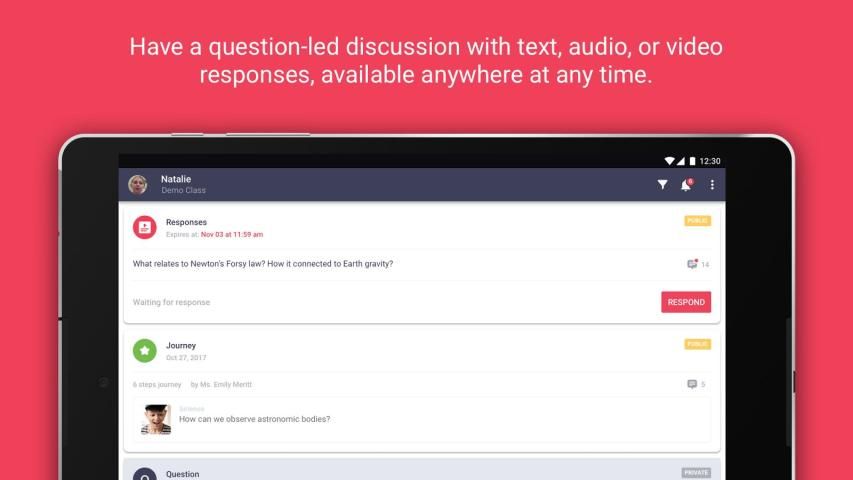Image resolution: width=853 pixels, height=480 pixels.
Task: Tap the dark Question post icon
Action: pos(145,475)
